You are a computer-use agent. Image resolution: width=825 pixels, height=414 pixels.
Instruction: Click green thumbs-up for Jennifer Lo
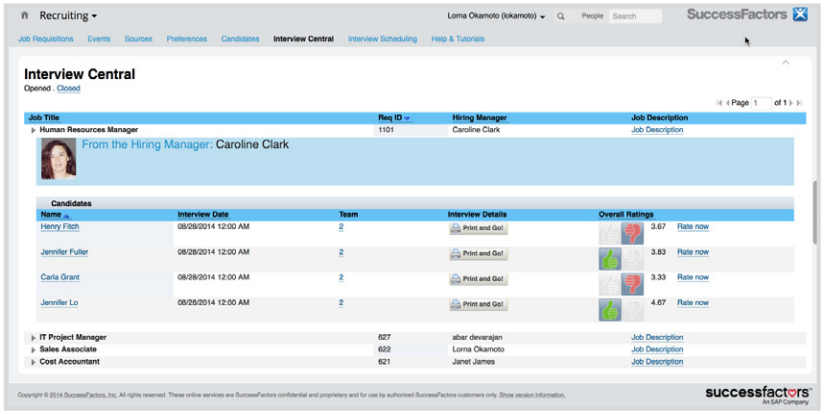point(609,309)
